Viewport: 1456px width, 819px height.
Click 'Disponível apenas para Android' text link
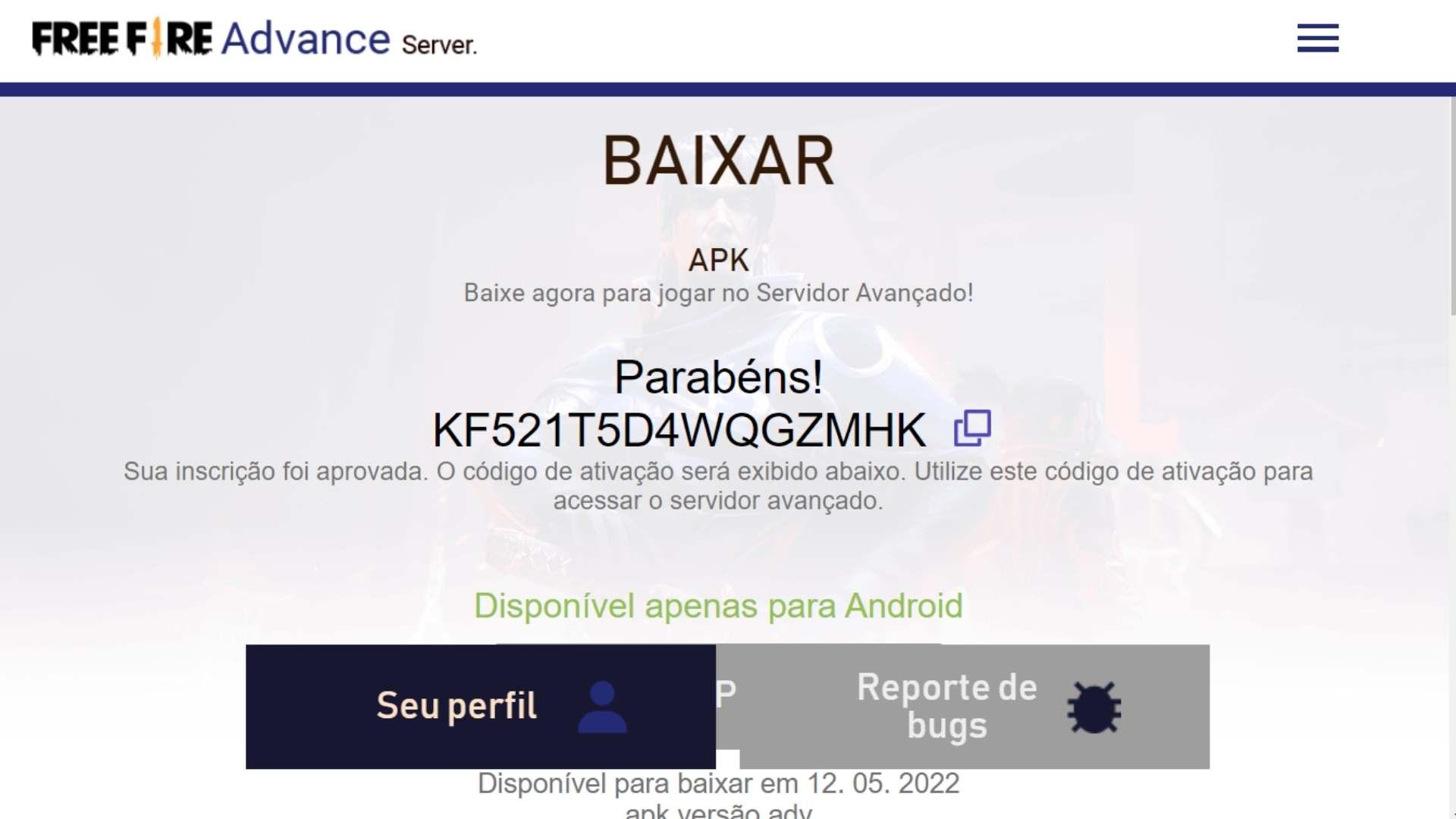718,606
